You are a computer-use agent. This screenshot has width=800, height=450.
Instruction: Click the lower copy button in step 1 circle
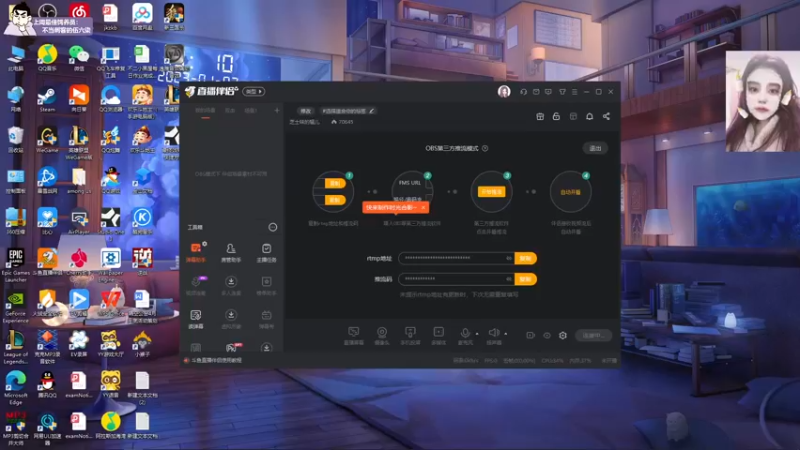point(335,200)
